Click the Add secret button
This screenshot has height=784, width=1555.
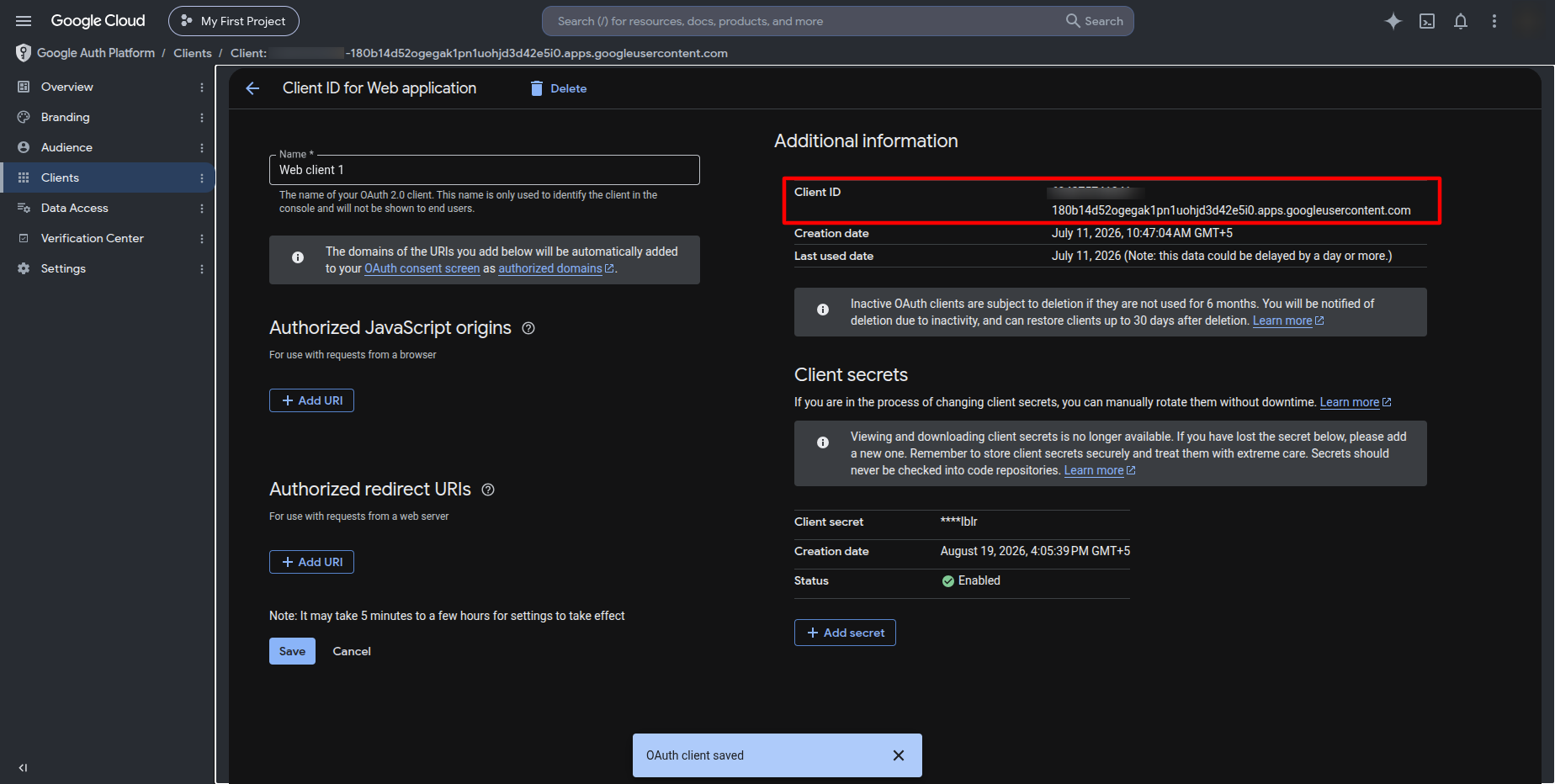coord(845,633)
